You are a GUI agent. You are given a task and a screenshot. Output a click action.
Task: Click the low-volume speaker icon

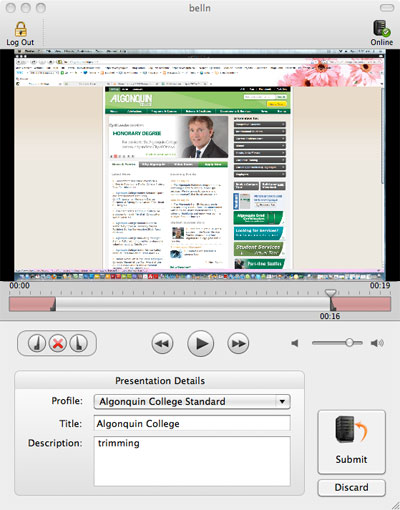[x=295, y=343]
